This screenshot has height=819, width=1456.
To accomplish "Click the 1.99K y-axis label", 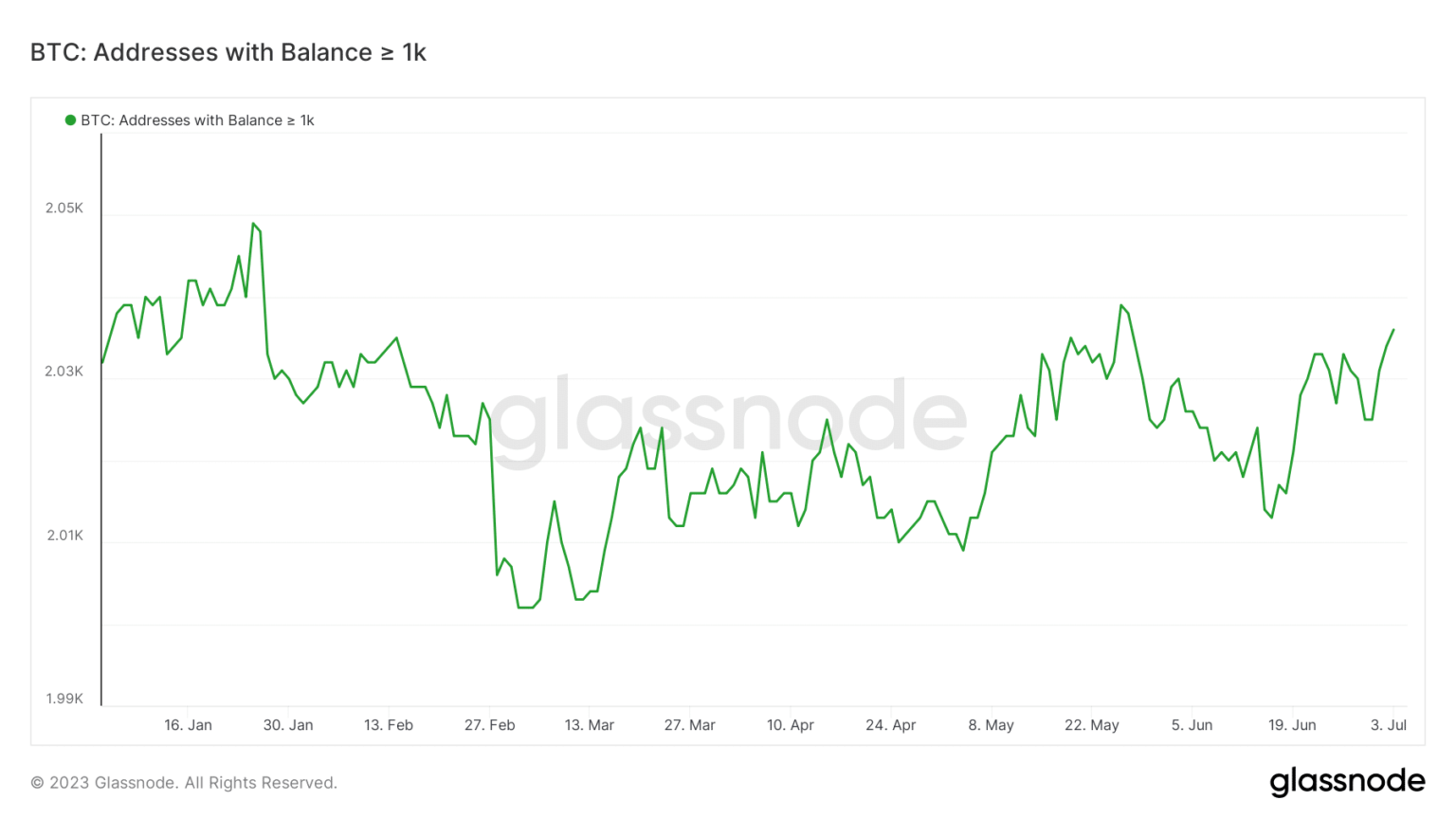I will point(65,699).
